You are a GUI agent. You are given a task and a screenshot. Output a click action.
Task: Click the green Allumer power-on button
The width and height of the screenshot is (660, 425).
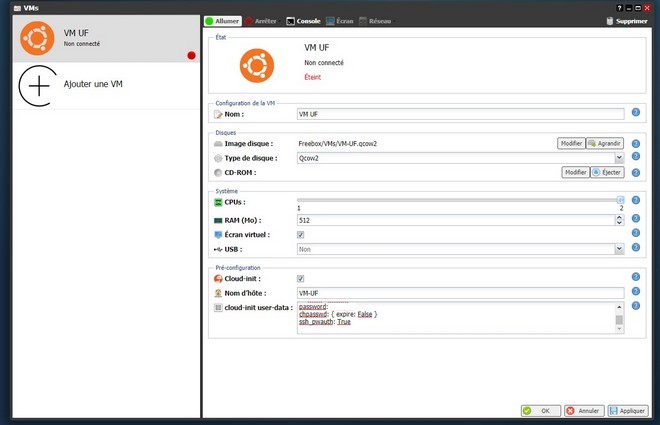[x=223, y=20]
